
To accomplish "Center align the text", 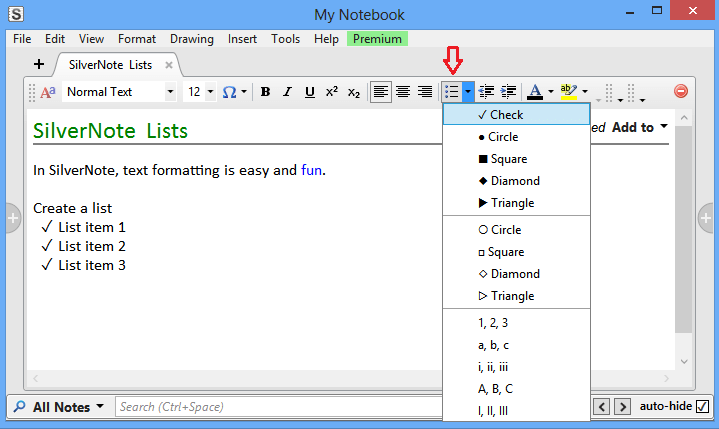I will 403,92.
